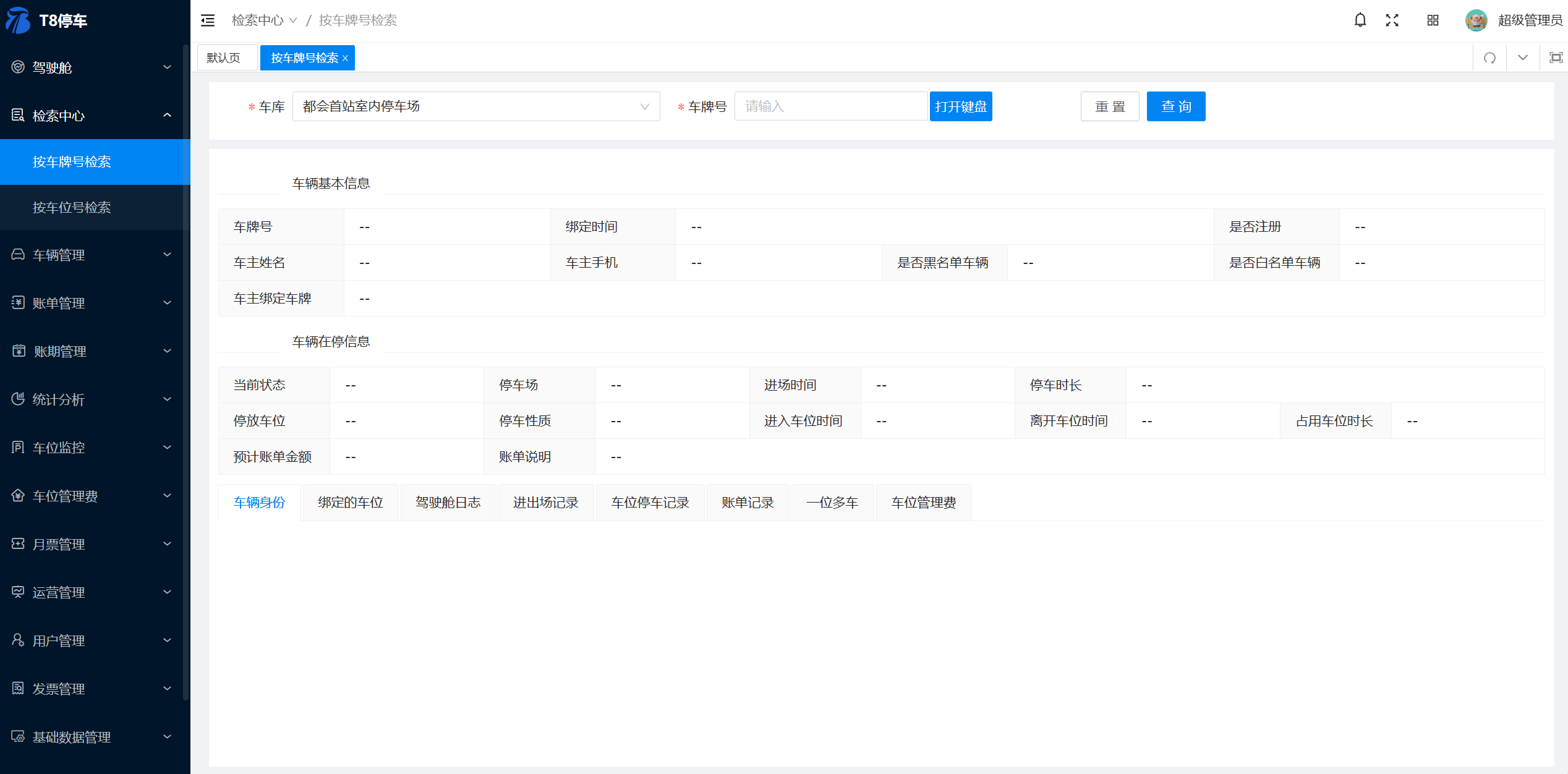The height and width of the screenshot is (774, 1568).
Task: Switch to the 绑定的车位 tab
Action: click(x=351, y=503)
